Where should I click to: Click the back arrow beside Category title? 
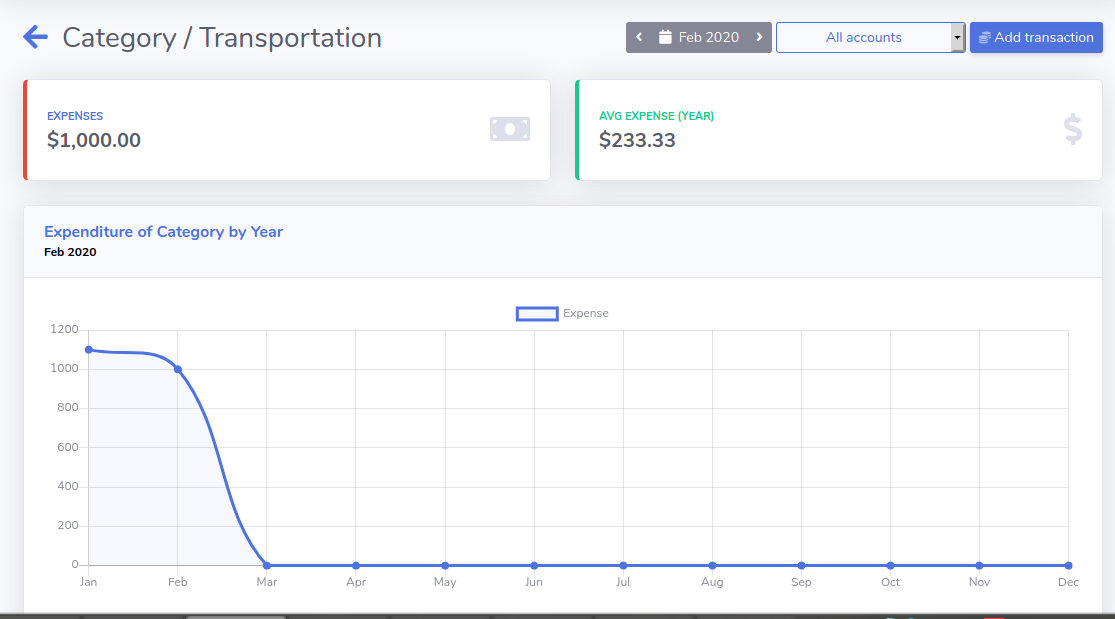[36, 38]
